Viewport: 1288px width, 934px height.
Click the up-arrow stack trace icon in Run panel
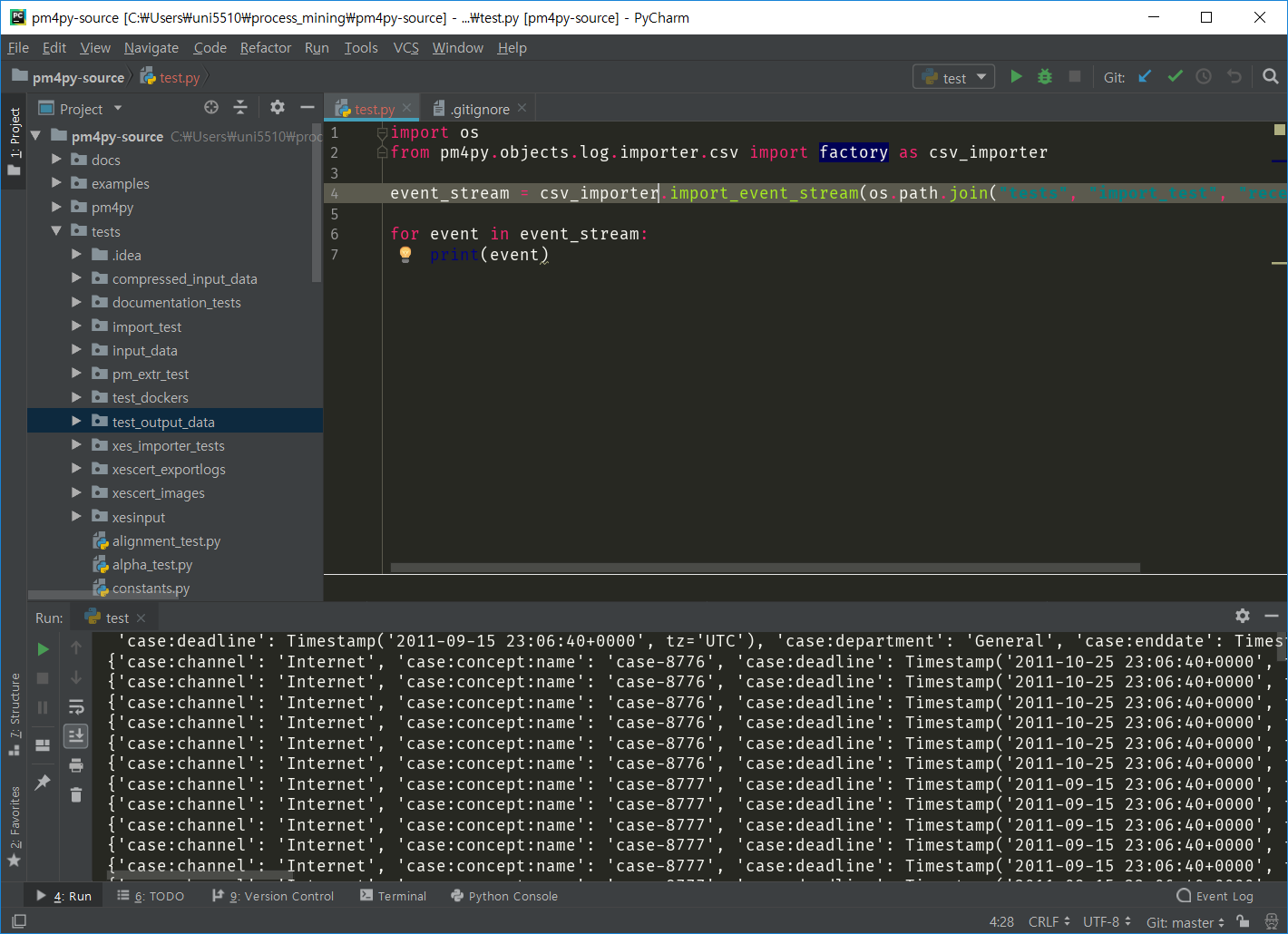click(76, 647)
